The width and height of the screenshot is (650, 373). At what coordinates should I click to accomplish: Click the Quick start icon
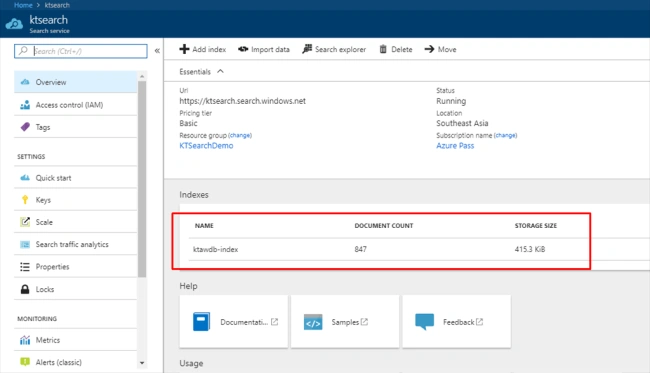[x=25, y=178]
